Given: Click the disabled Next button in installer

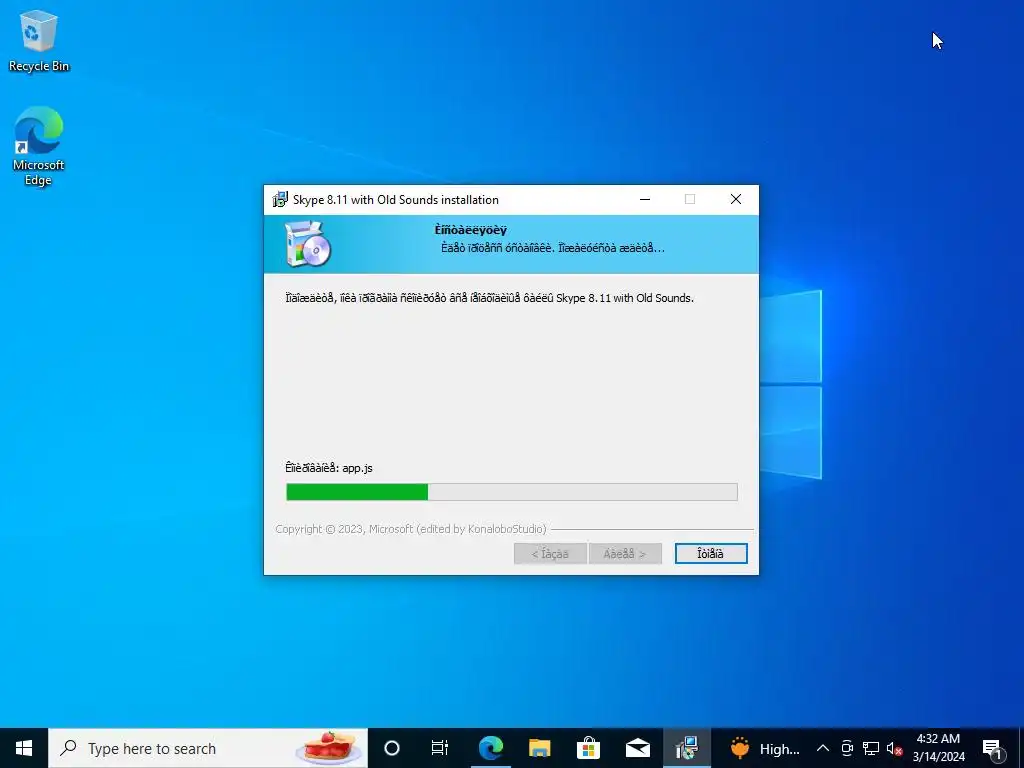Looking at the screenshot, I should click(x=625, y=554).
